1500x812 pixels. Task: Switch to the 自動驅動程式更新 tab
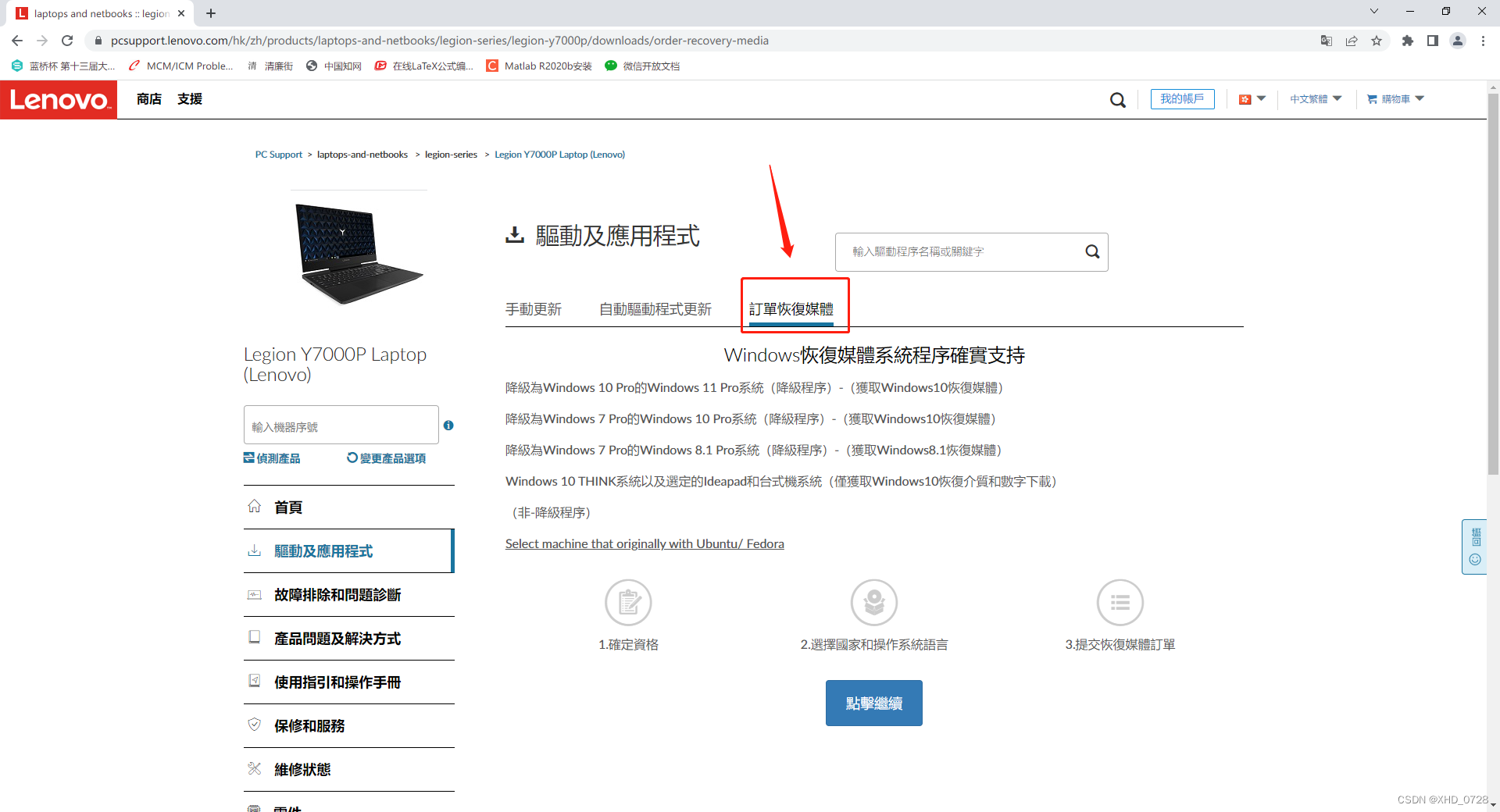(x=655, y=309)
